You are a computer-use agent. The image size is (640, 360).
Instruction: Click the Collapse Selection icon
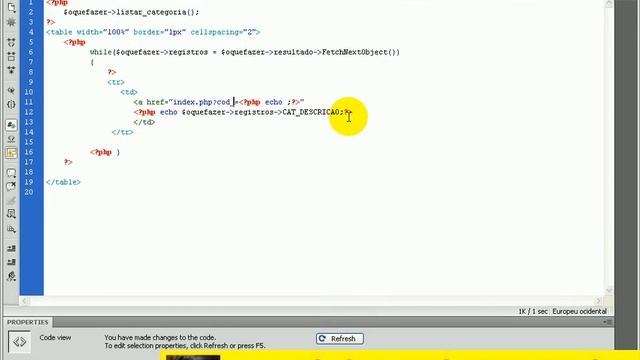tap(11, 56)
